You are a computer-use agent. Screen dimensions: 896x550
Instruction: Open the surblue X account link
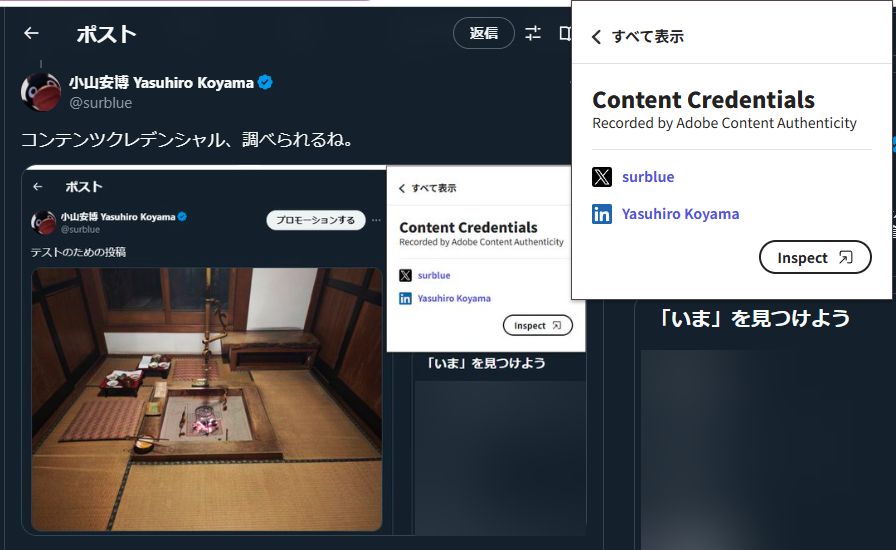648,177
